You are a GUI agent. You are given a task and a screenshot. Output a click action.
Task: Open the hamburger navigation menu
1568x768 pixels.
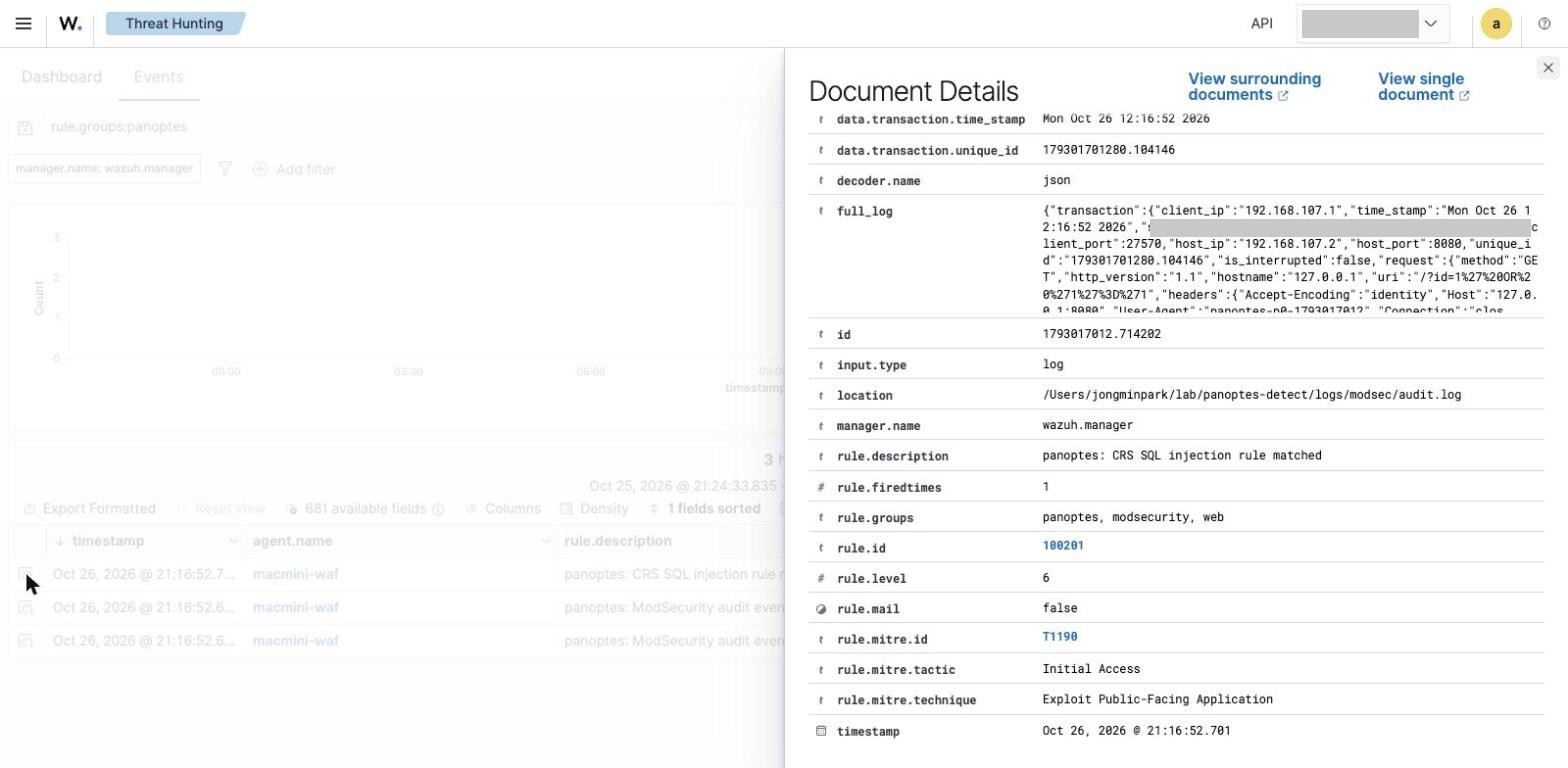click(23, 23)
